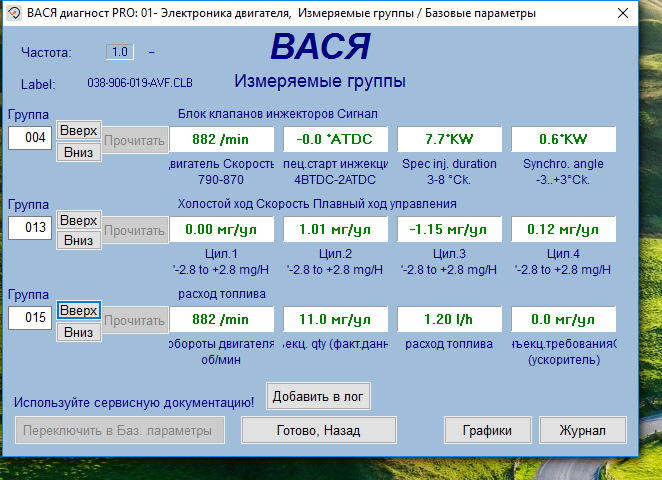
Task: Select the group 013 number field
Action: [30, 228]
